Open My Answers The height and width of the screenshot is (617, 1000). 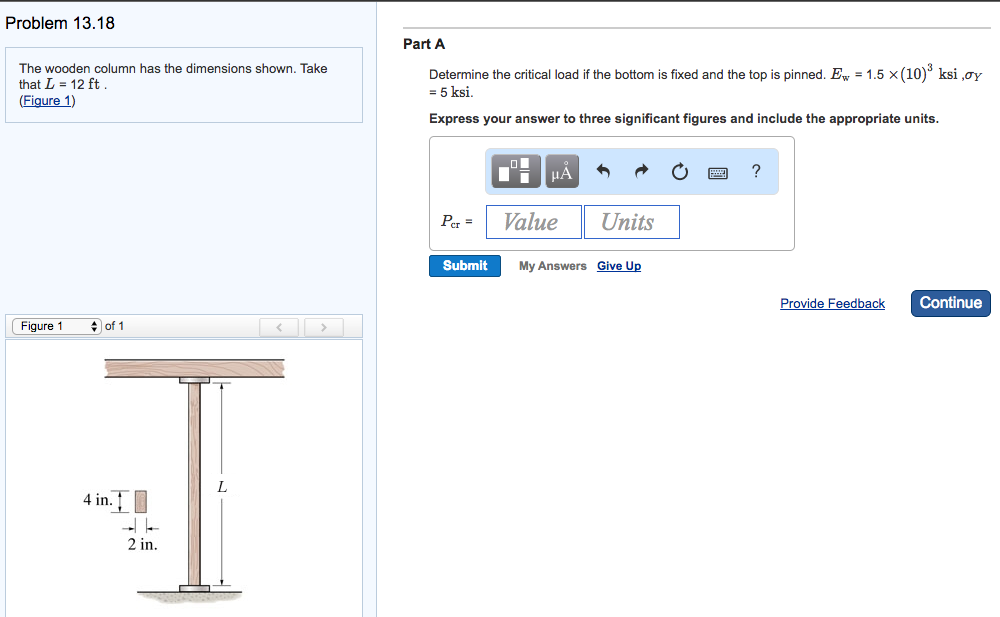pos(551,265)
